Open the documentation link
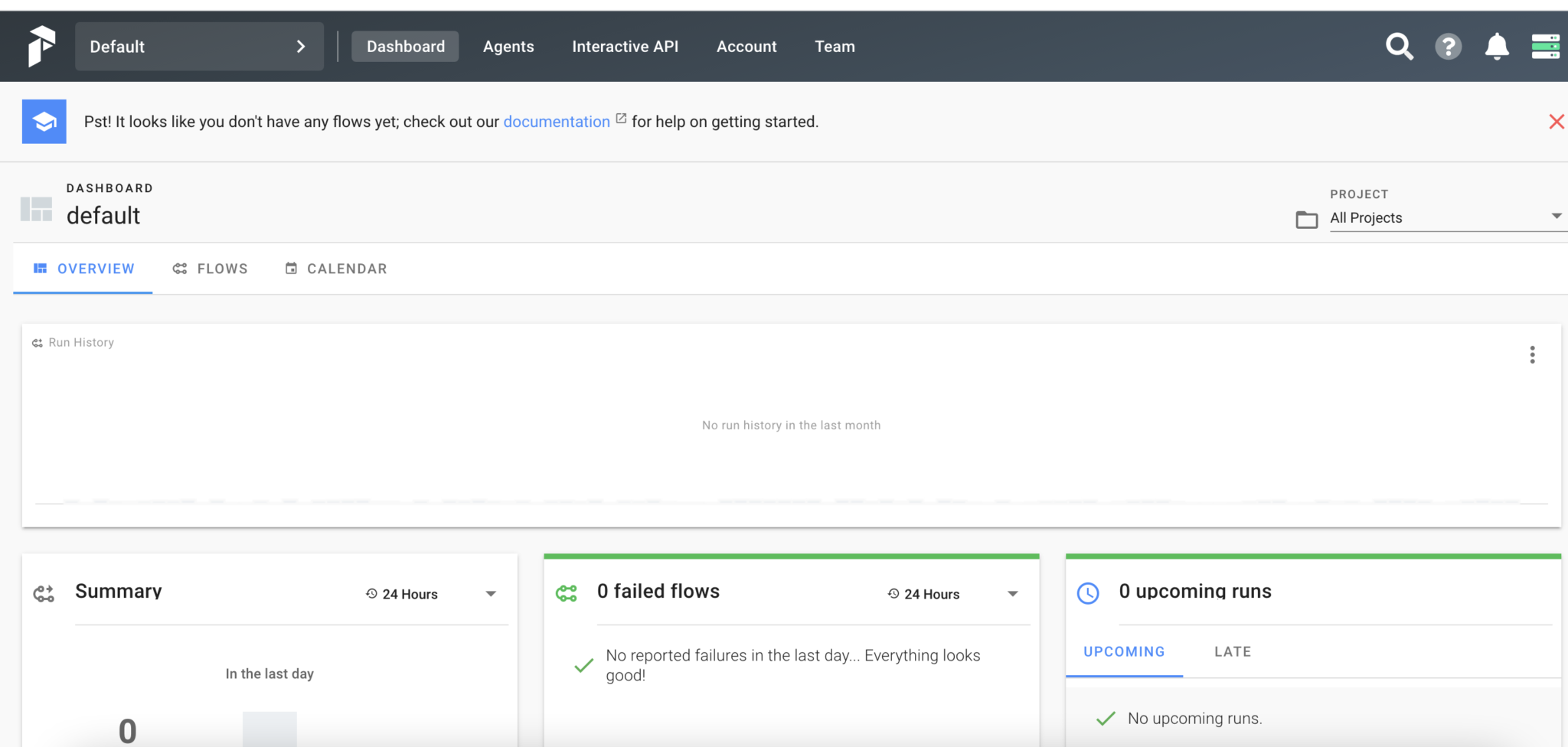 coord(557,122)
